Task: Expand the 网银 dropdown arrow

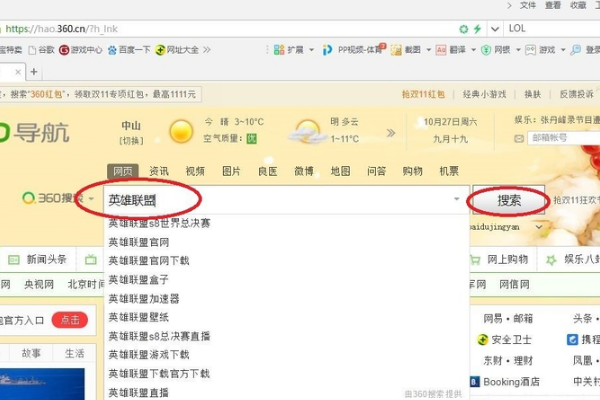Action: point(518,50)
